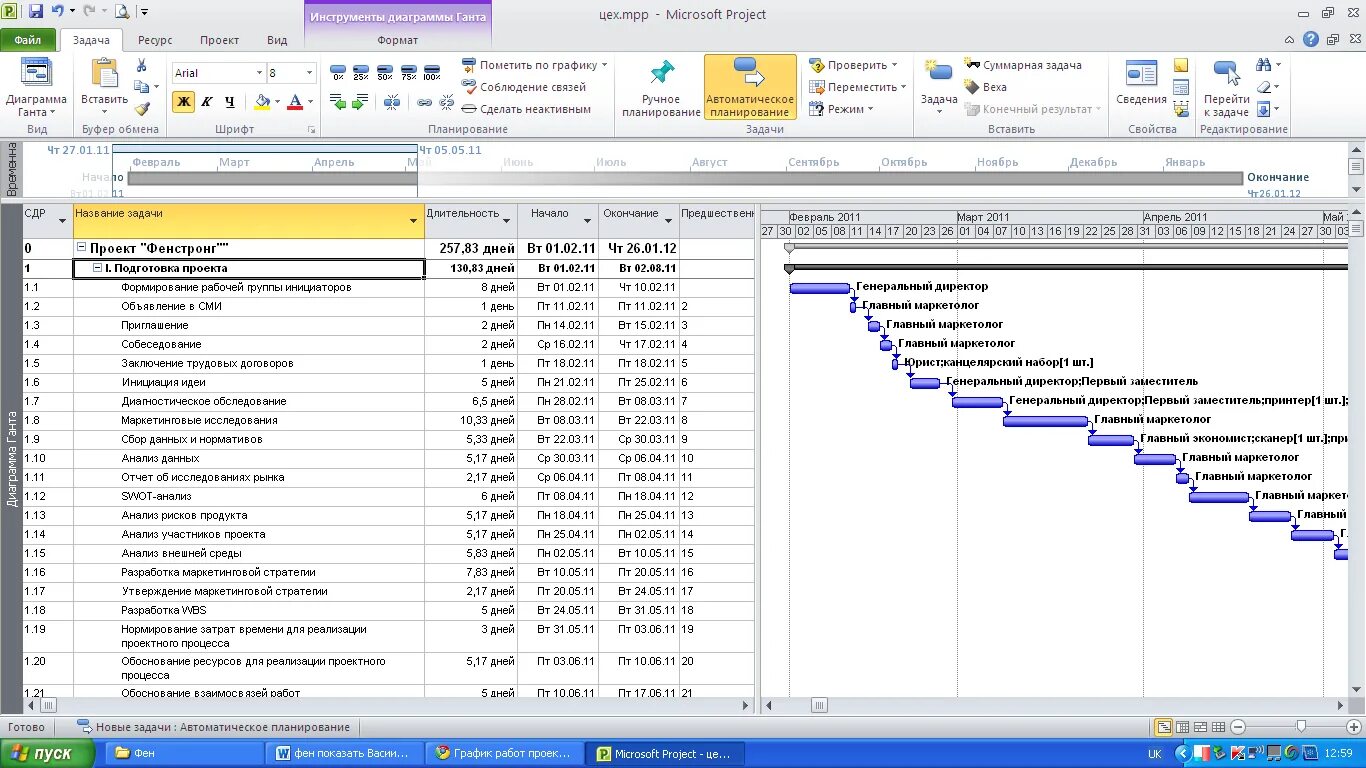The height and width of the screenshot is (768, 1366).
Task: Collapse I. Подготовка проекта group
Action: tap(97, 268)
